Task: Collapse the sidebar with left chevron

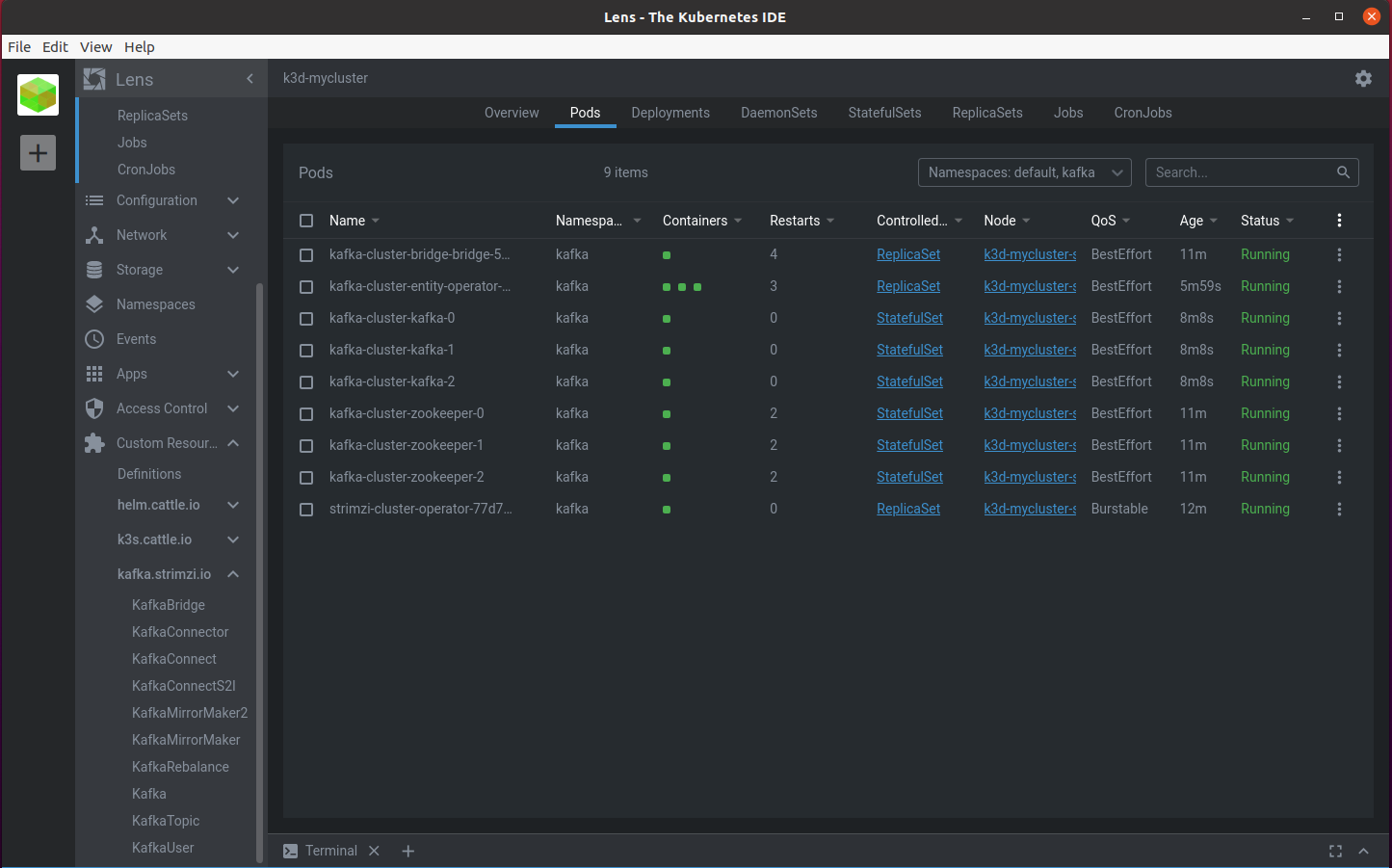Action: pos(250,79)
